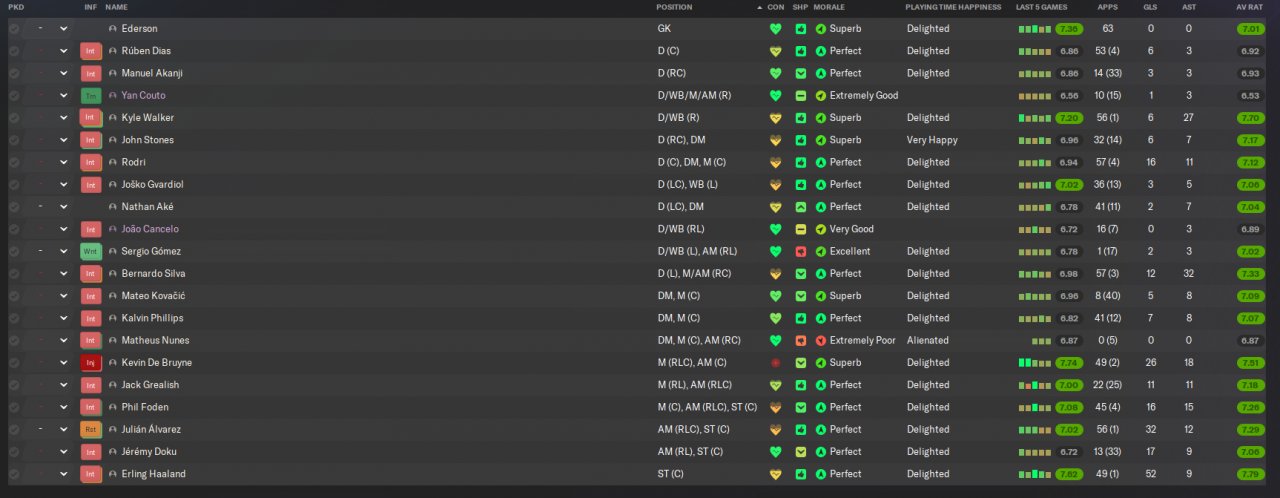Toggle the picked checkbox for Phil Foden

14,407
